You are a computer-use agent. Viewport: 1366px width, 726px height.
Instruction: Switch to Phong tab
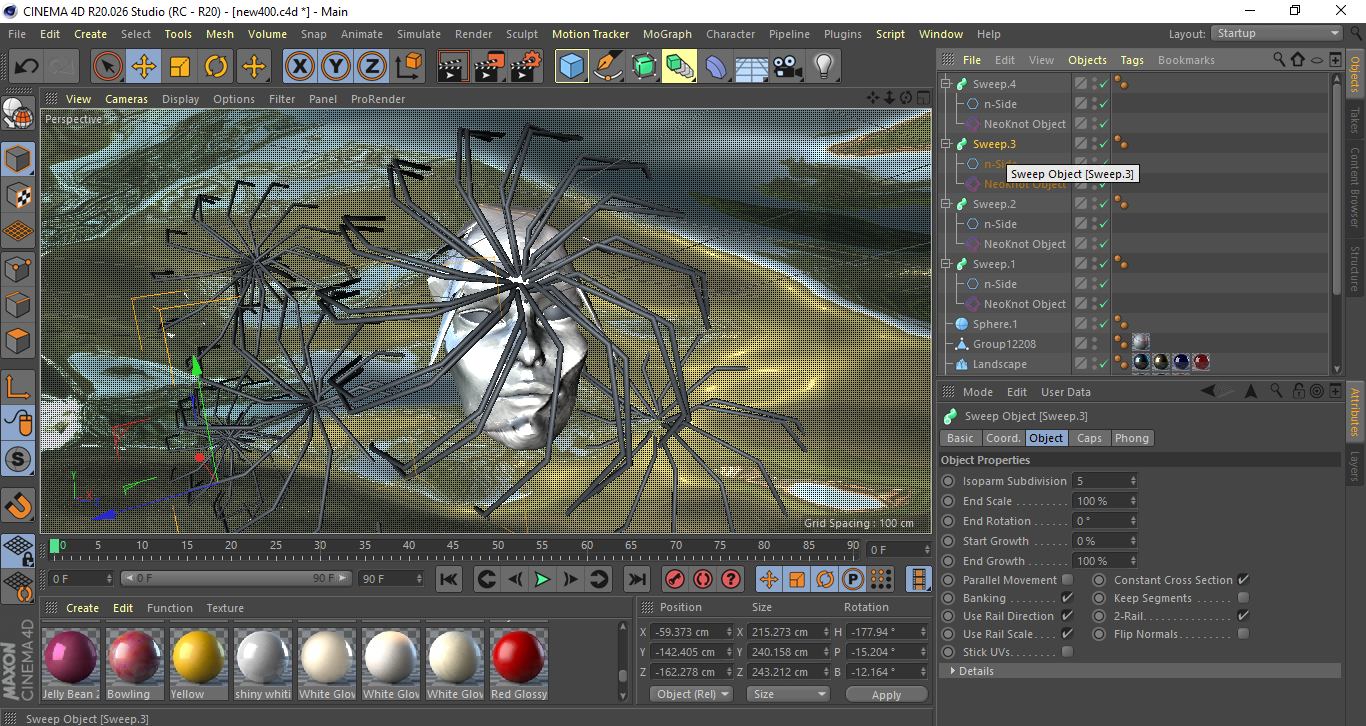click(x=1131, y=438)
